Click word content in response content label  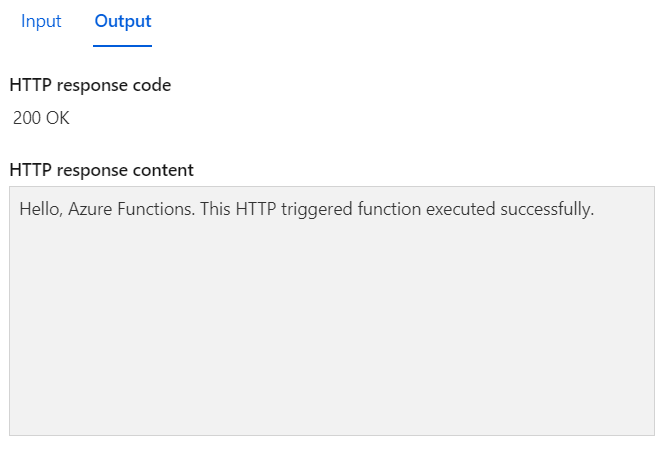point(164,170)
